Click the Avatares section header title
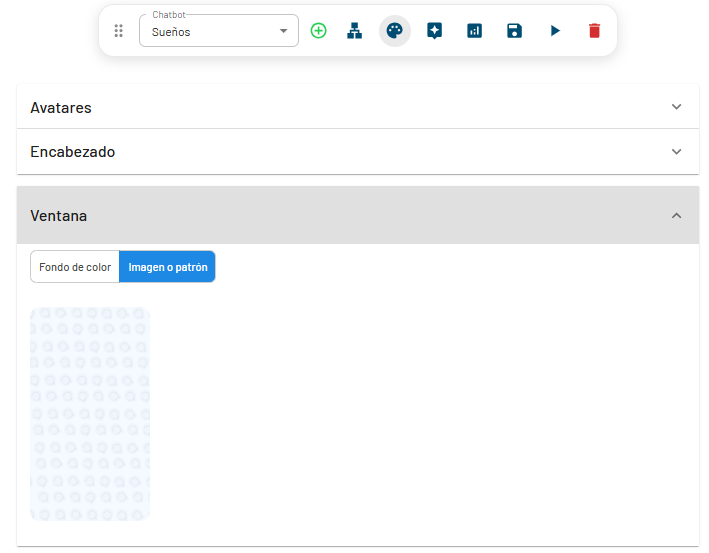Viewport: 709px width, 553px height. pyautogui.click(x=61, y=107)
